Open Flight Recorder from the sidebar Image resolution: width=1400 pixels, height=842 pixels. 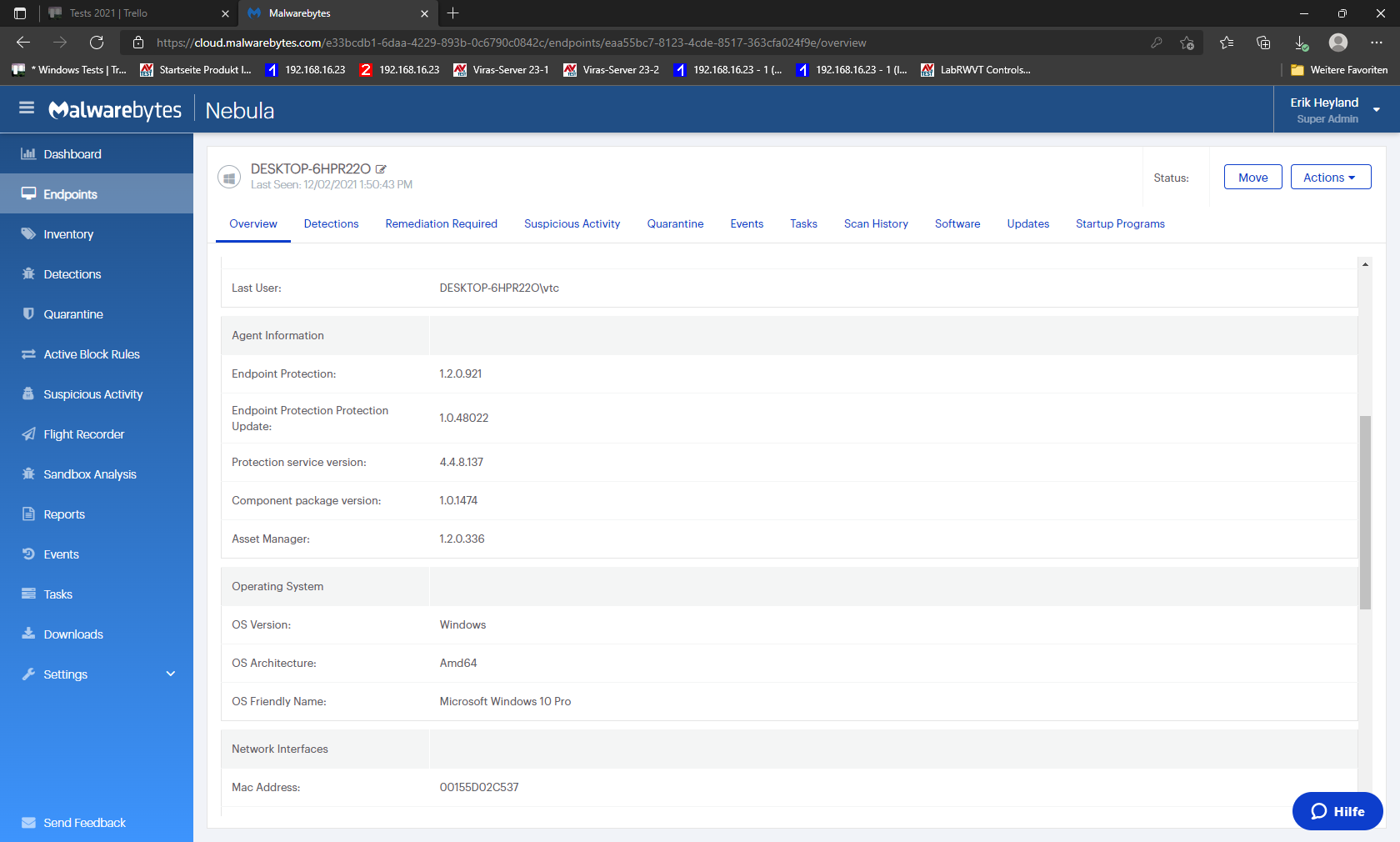click(x=83, y=434)
